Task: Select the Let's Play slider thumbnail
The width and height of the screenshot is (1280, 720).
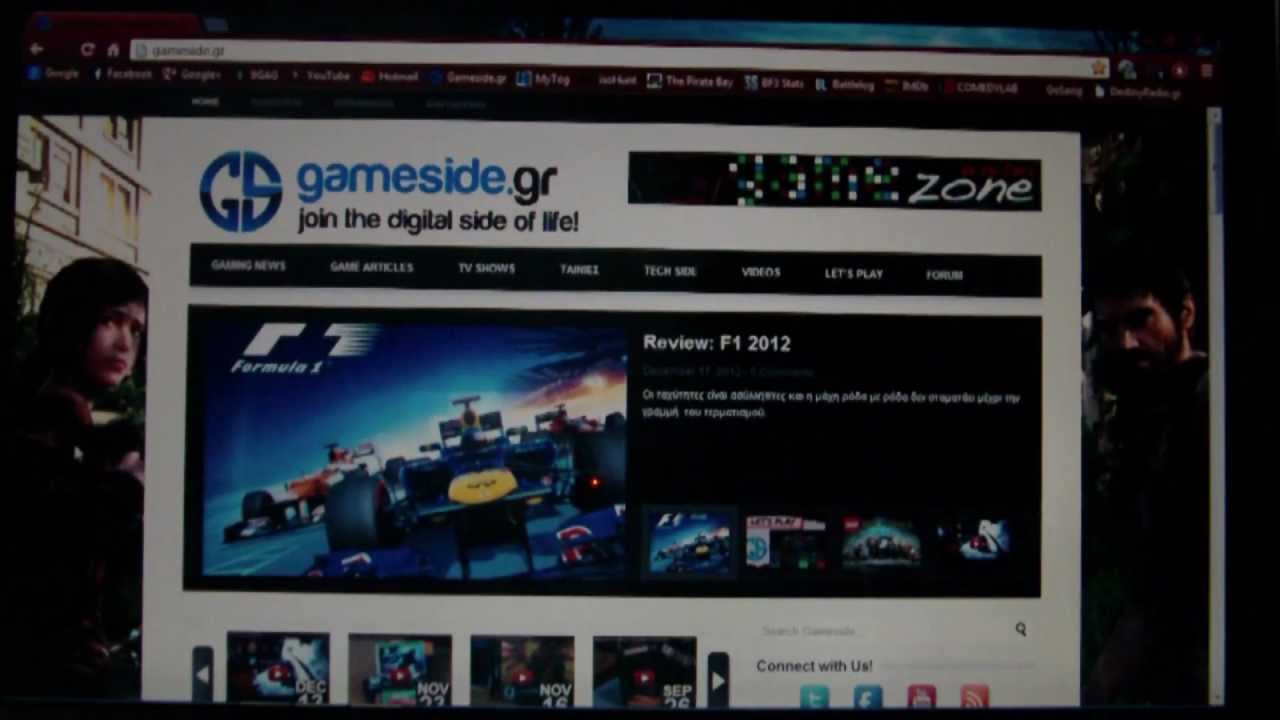Action: tap(786, 543)
